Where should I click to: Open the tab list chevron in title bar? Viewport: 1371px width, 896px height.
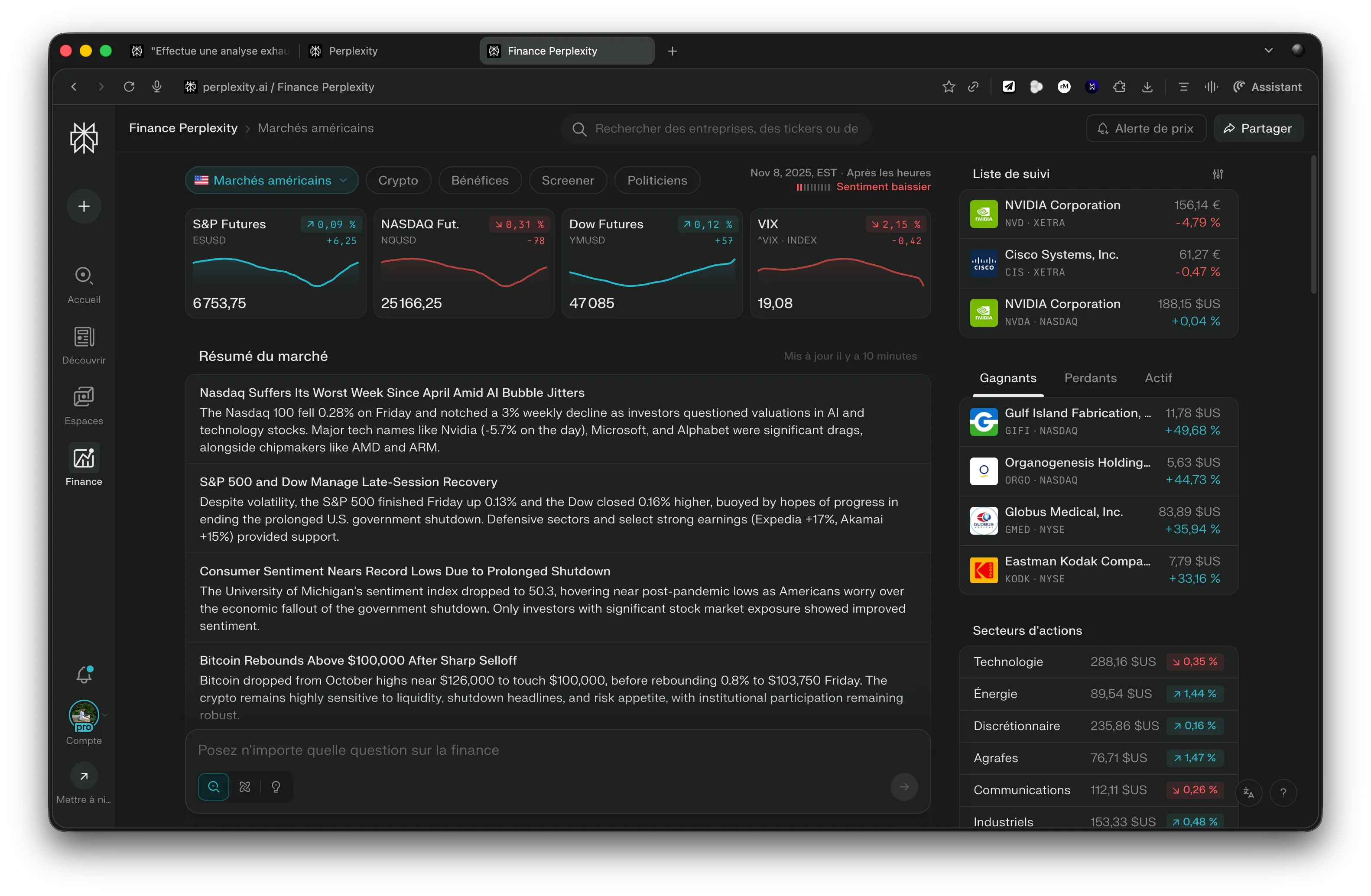click(x=1268, y=51)
